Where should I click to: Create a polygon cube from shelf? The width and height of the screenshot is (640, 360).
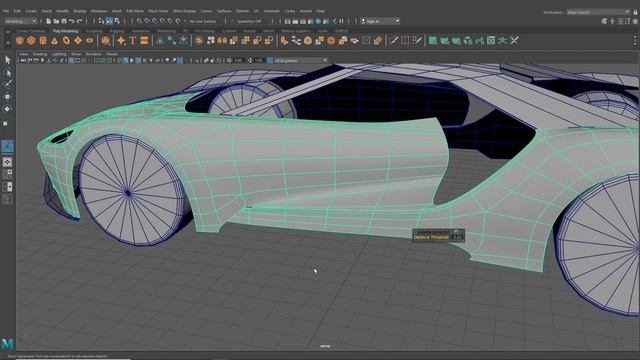click(31, 40)
